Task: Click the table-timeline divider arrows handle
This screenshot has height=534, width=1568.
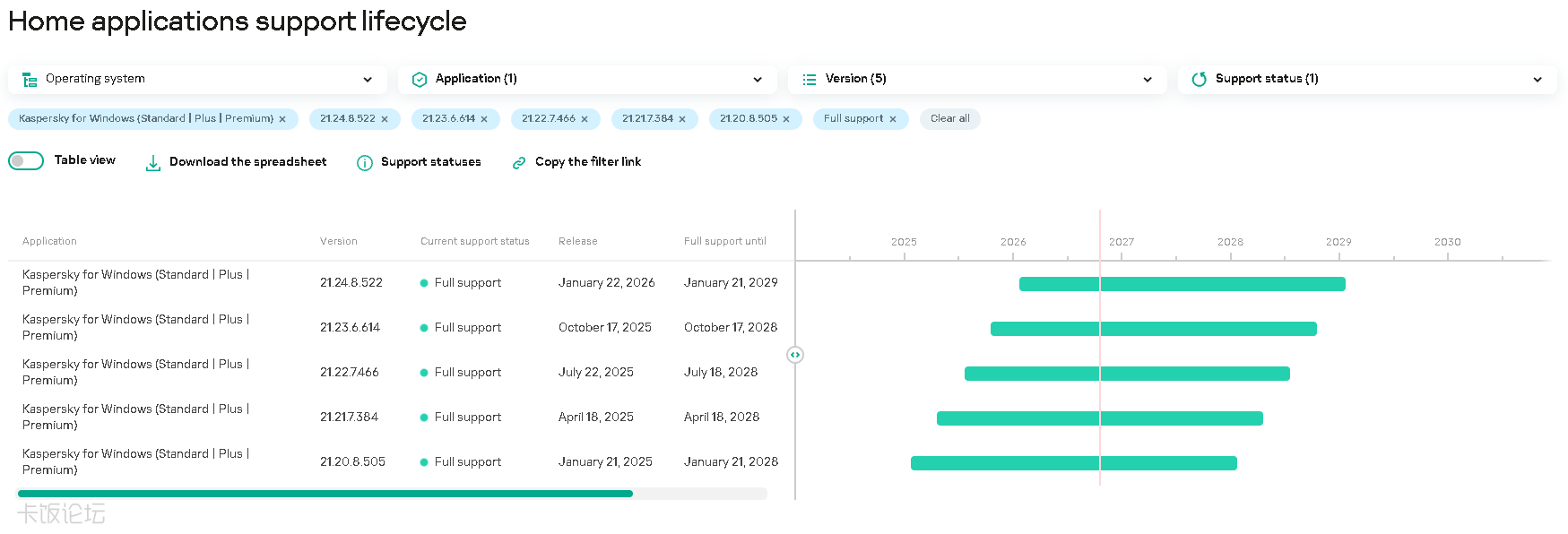Action: (x=795, y=355)
